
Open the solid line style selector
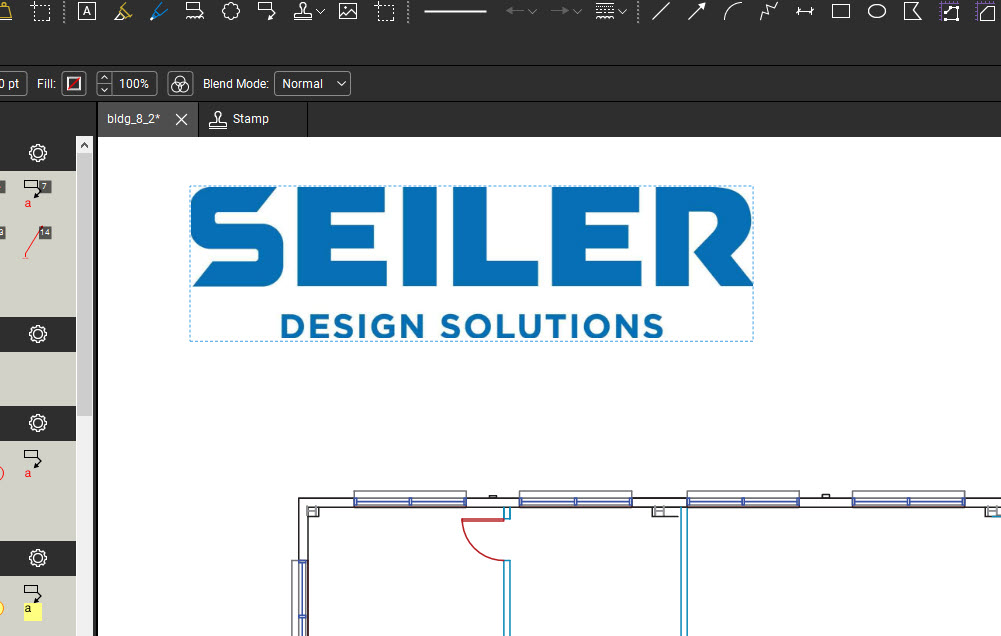tap(455, 11)
